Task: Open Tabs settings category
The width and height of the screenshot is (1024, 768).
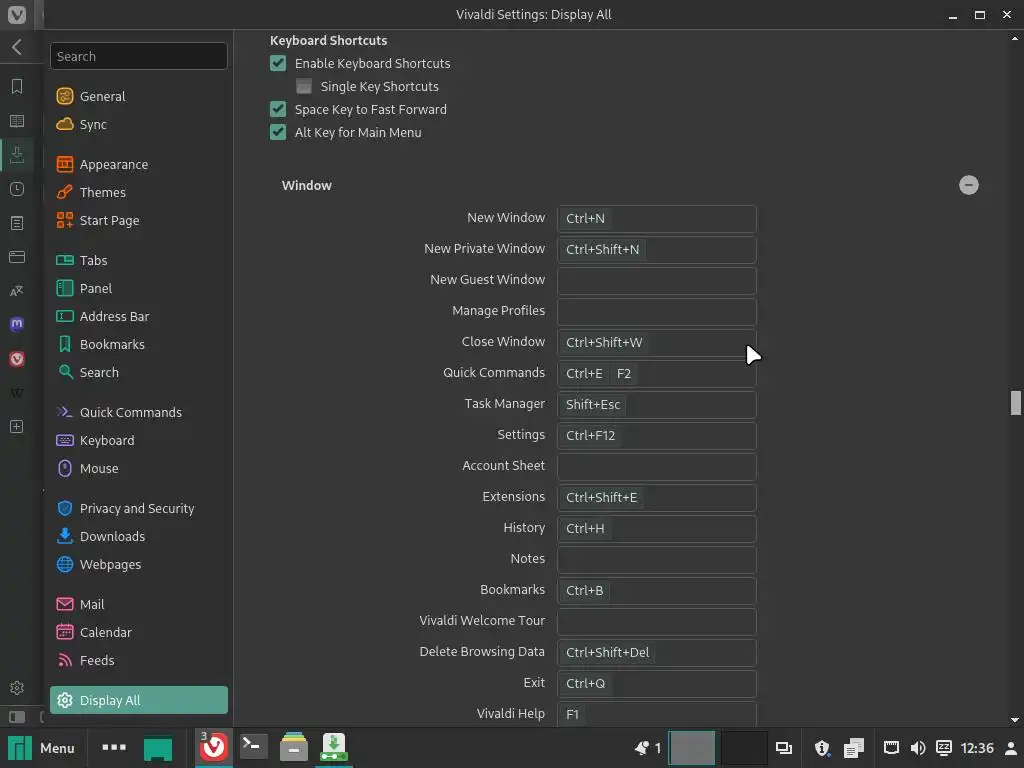Action: pos(138,260)
